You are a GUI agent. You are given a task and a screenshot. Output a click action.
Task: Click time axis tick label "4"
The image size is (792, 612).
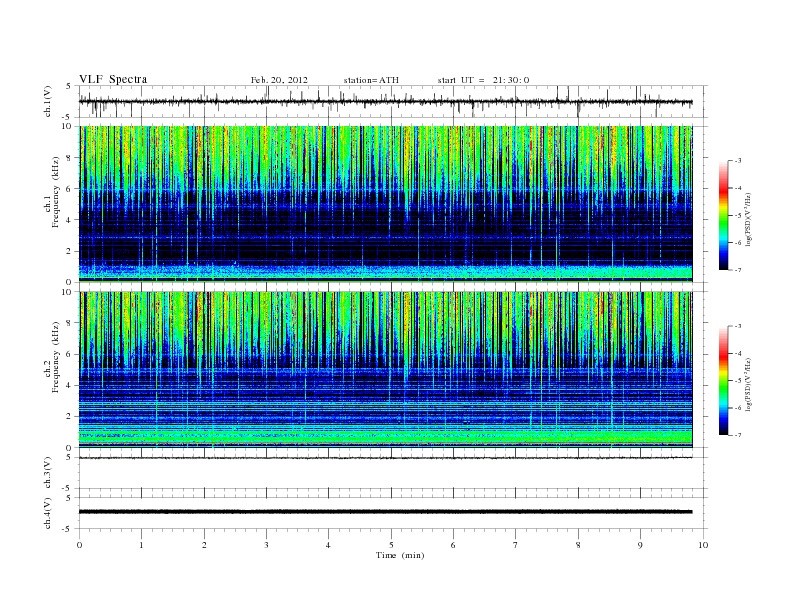328,545
